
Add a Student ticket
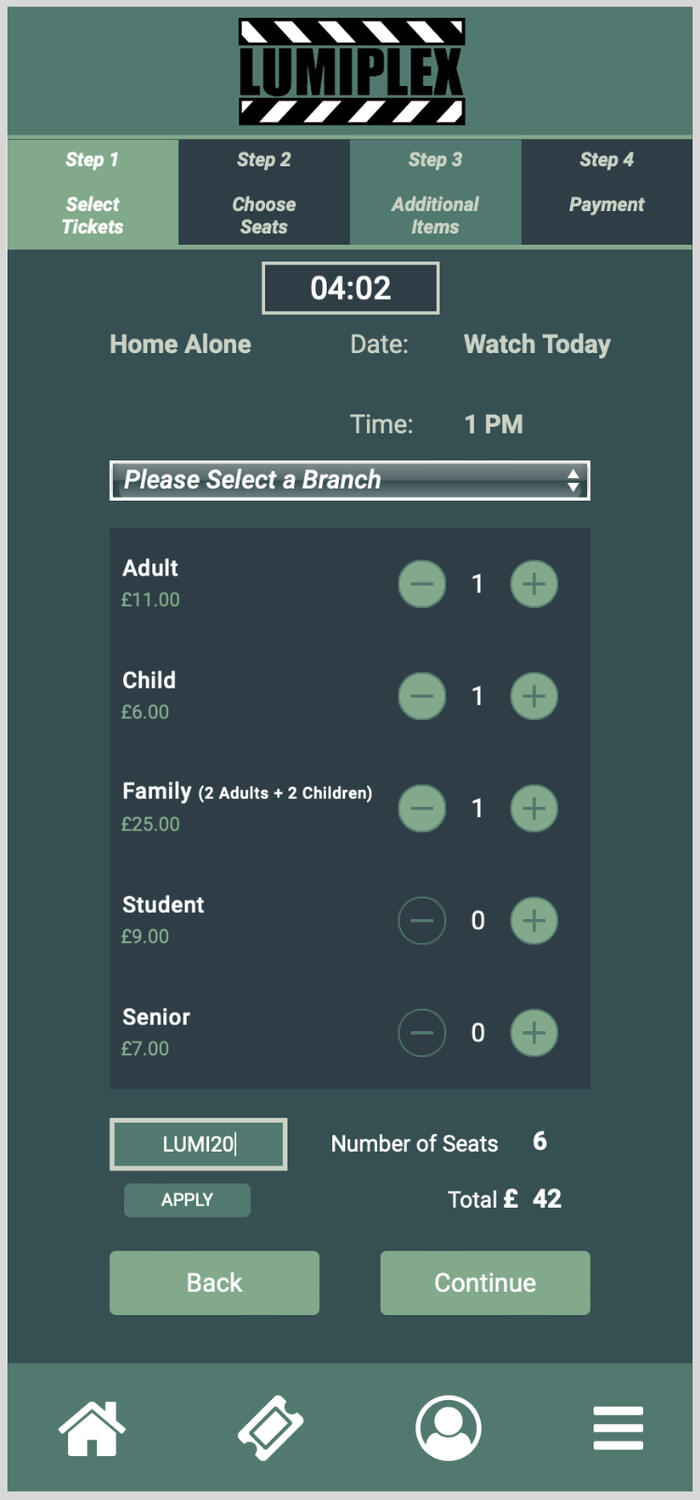tap(534, 920)
